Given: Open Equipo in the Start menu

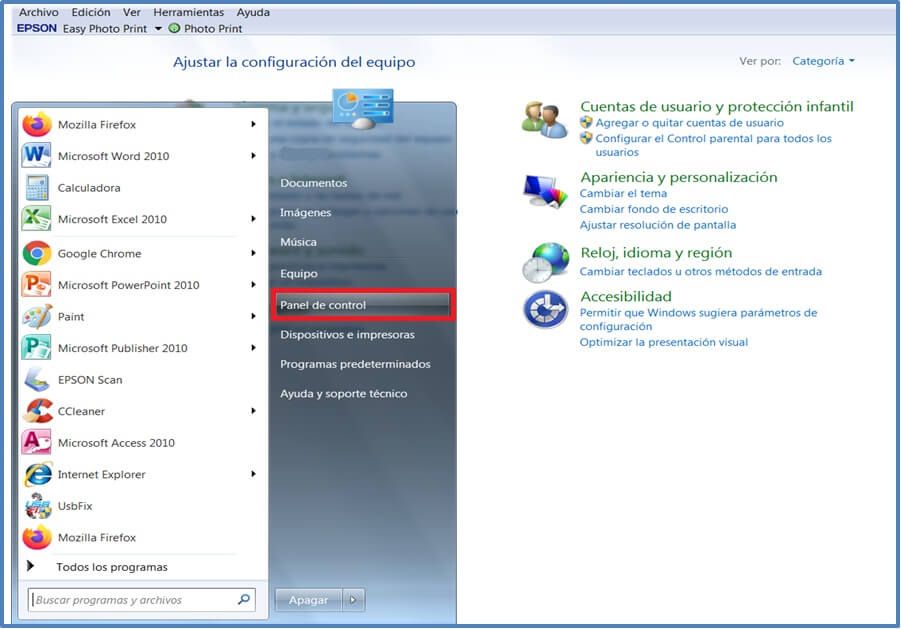Looking at the screenshot, I should (x=299, y=273).
